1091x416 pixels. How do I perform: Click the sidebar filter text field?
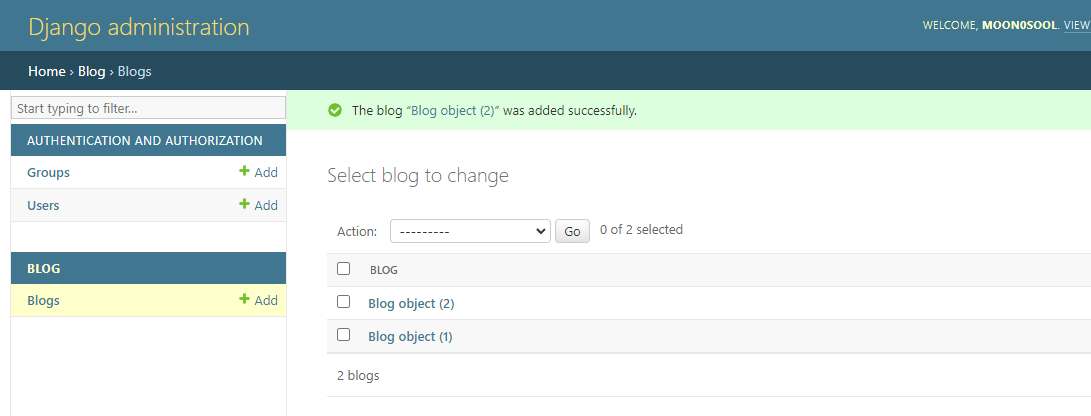[148, 108]
